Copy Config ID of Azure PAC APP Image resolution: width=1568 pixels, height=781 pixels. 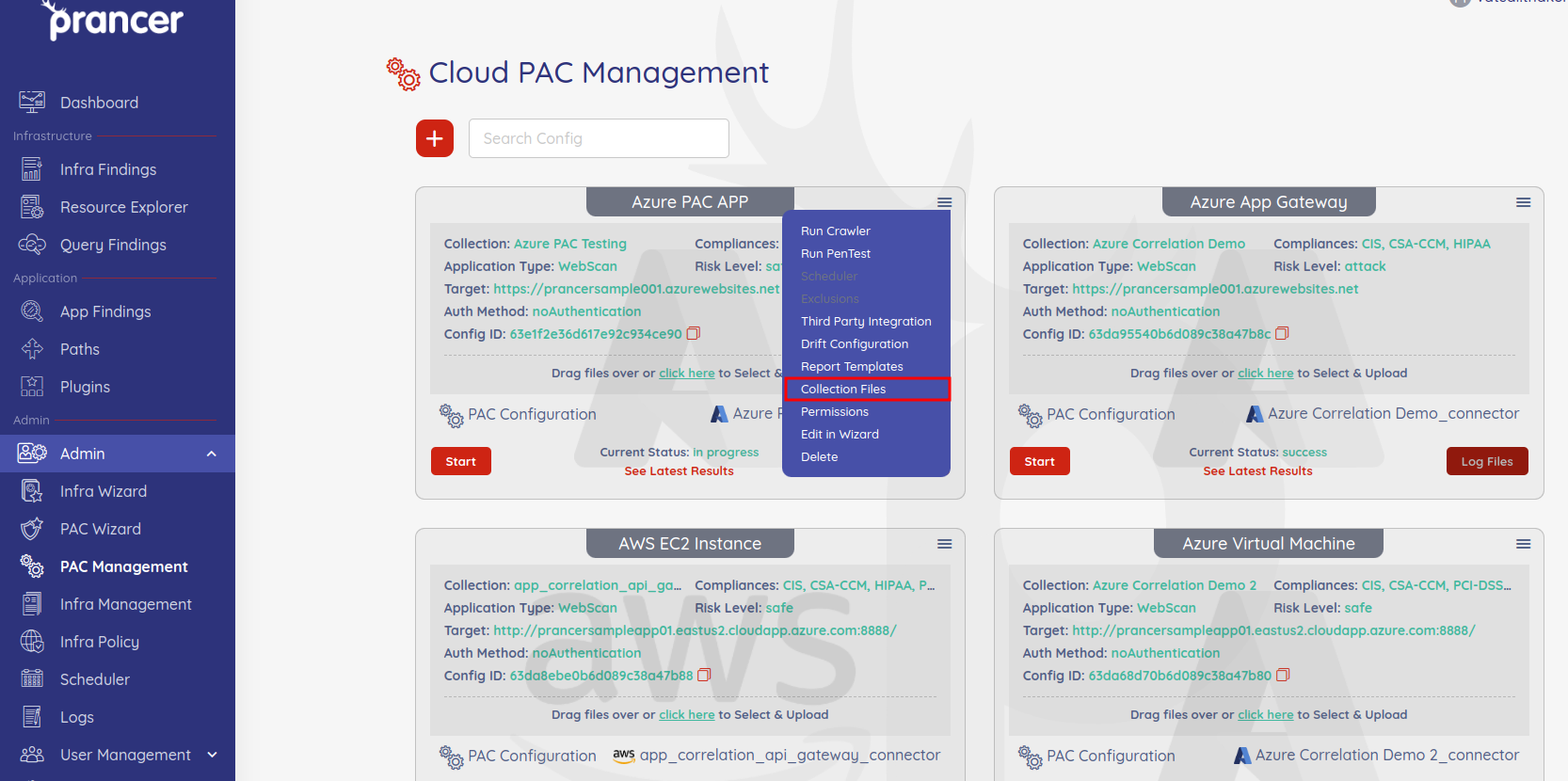pyautogui.click(x=694, y=333)
